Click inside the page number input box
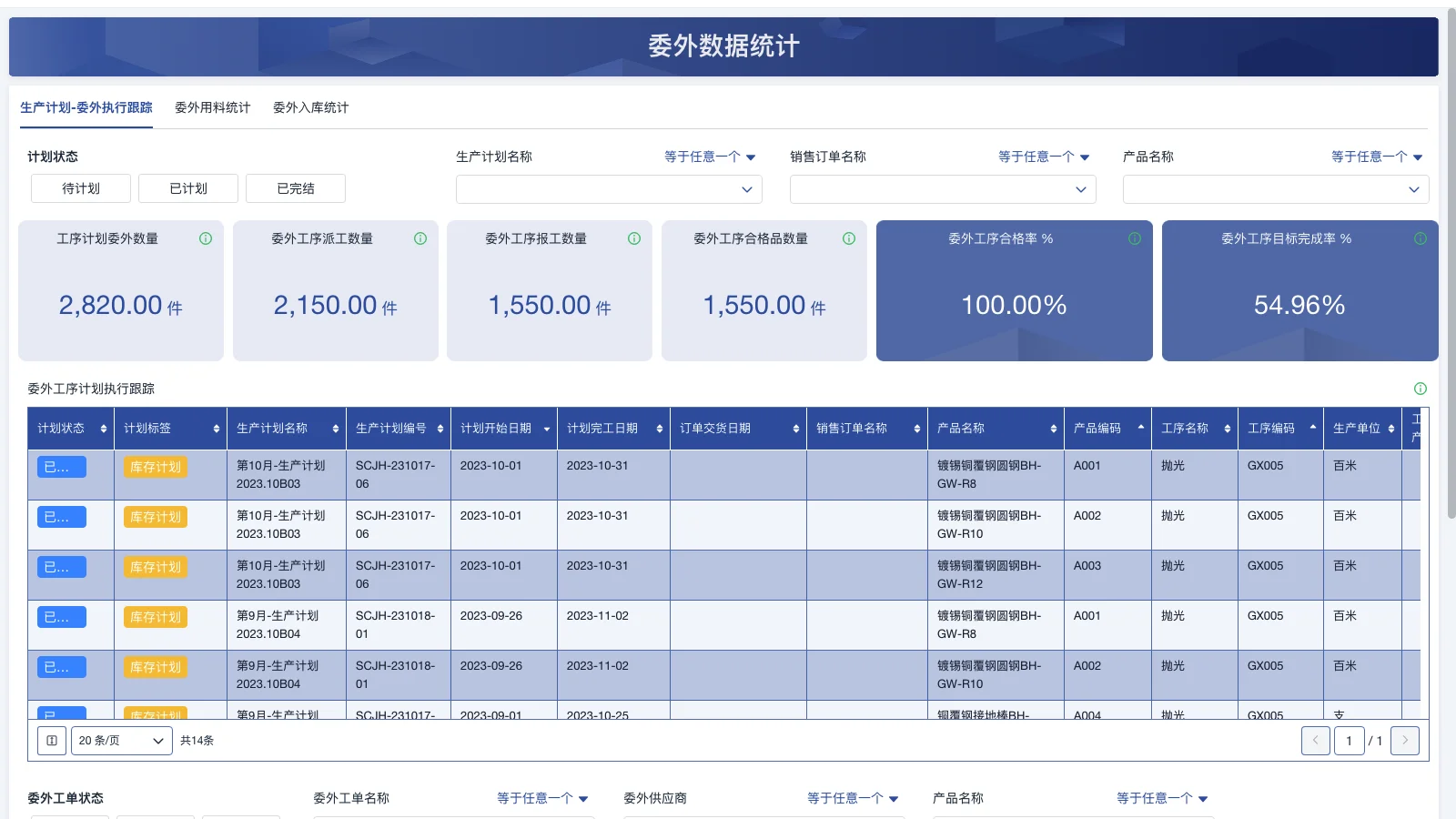The height and width of the screenshot is (819, 1456). [1350, 740]
